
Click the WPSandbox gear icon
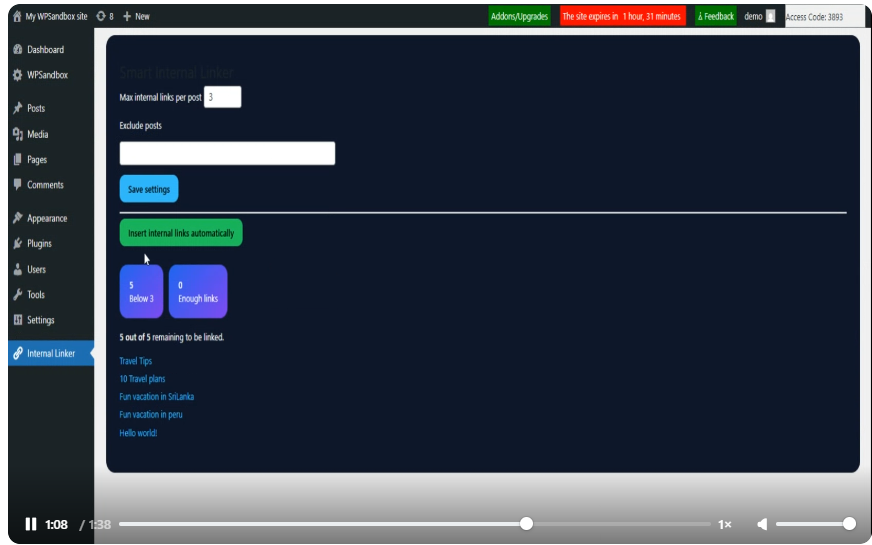(18, 75)
